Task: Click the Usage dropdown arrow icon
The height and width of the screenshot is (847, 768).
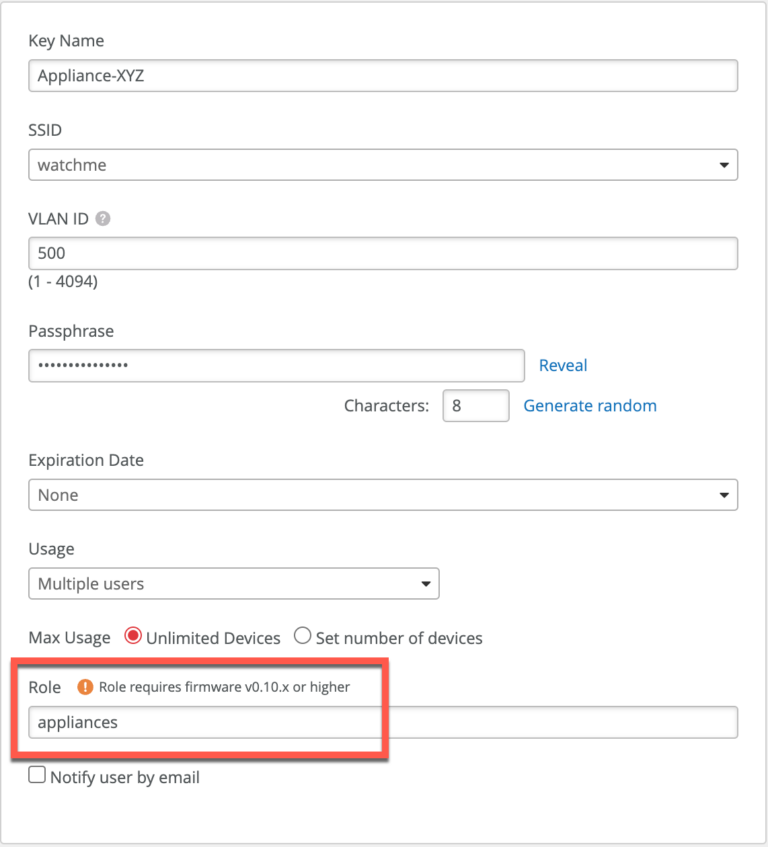Action: (x=427, y=583)
